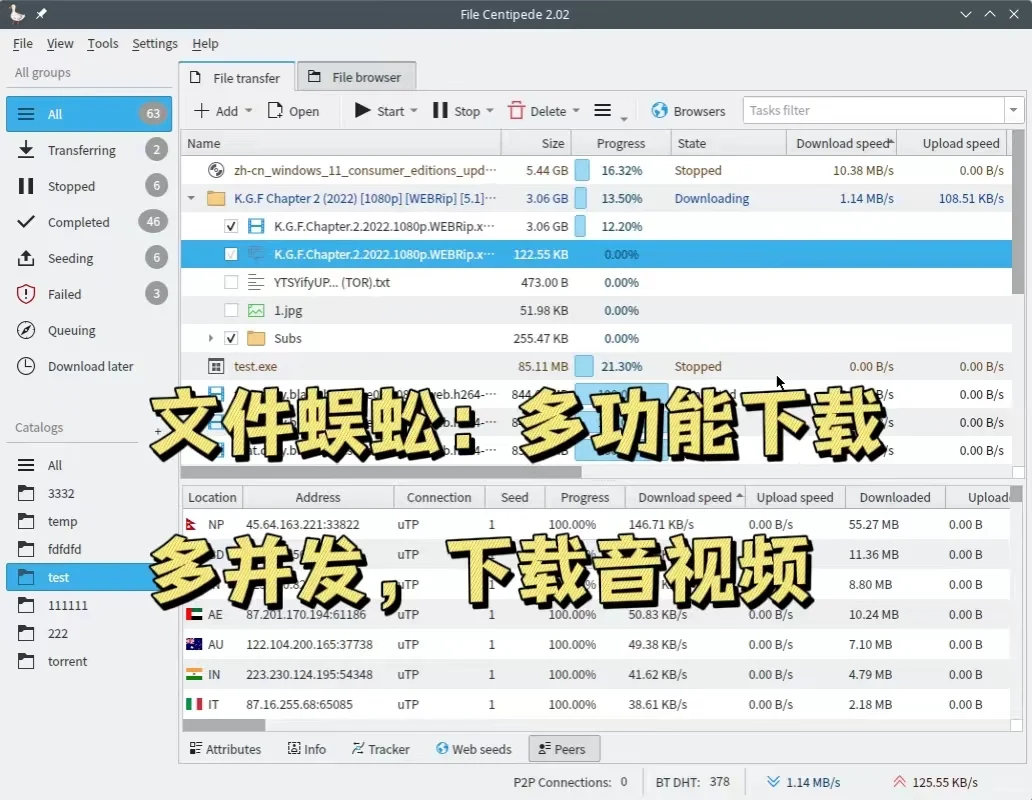Switch to the File browser tab
1032x800 pixels.
click(x=356, y=76)
